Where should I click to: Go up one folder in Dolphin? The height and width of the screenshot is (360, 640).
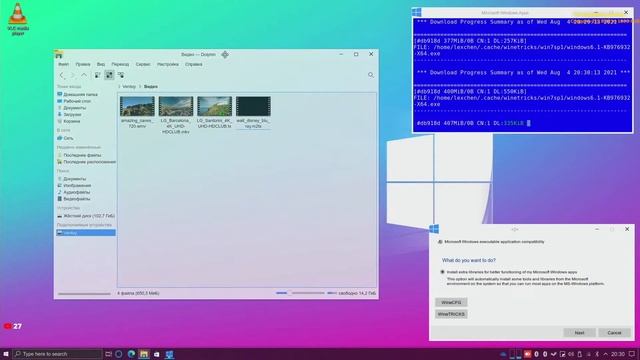[x=84, y=75]
